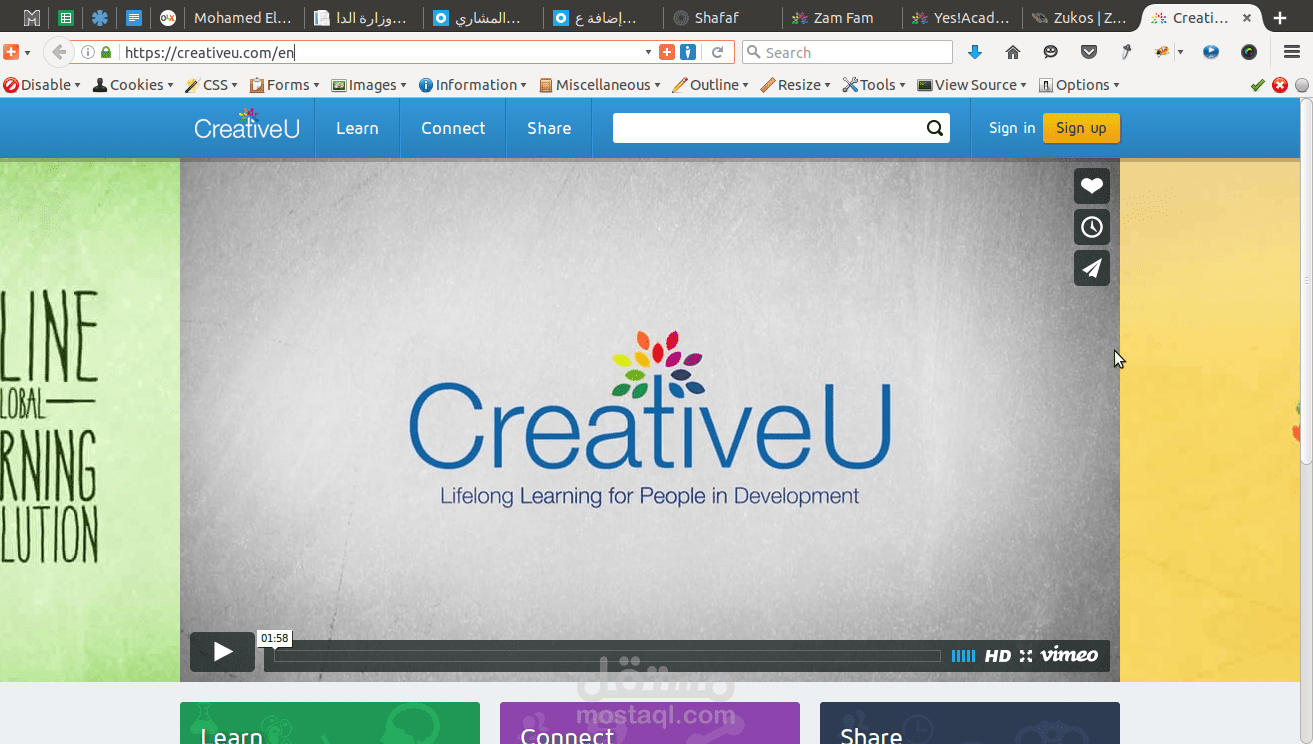
Task: Click the Sign up button
Action: (x=1081, y=128)
